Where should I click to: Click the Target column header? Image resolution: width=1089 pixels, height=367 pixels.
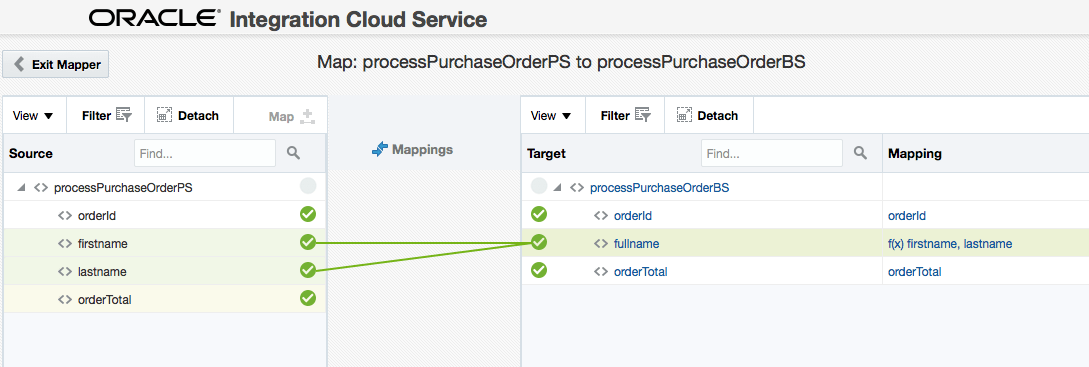(x=547, y=154)
